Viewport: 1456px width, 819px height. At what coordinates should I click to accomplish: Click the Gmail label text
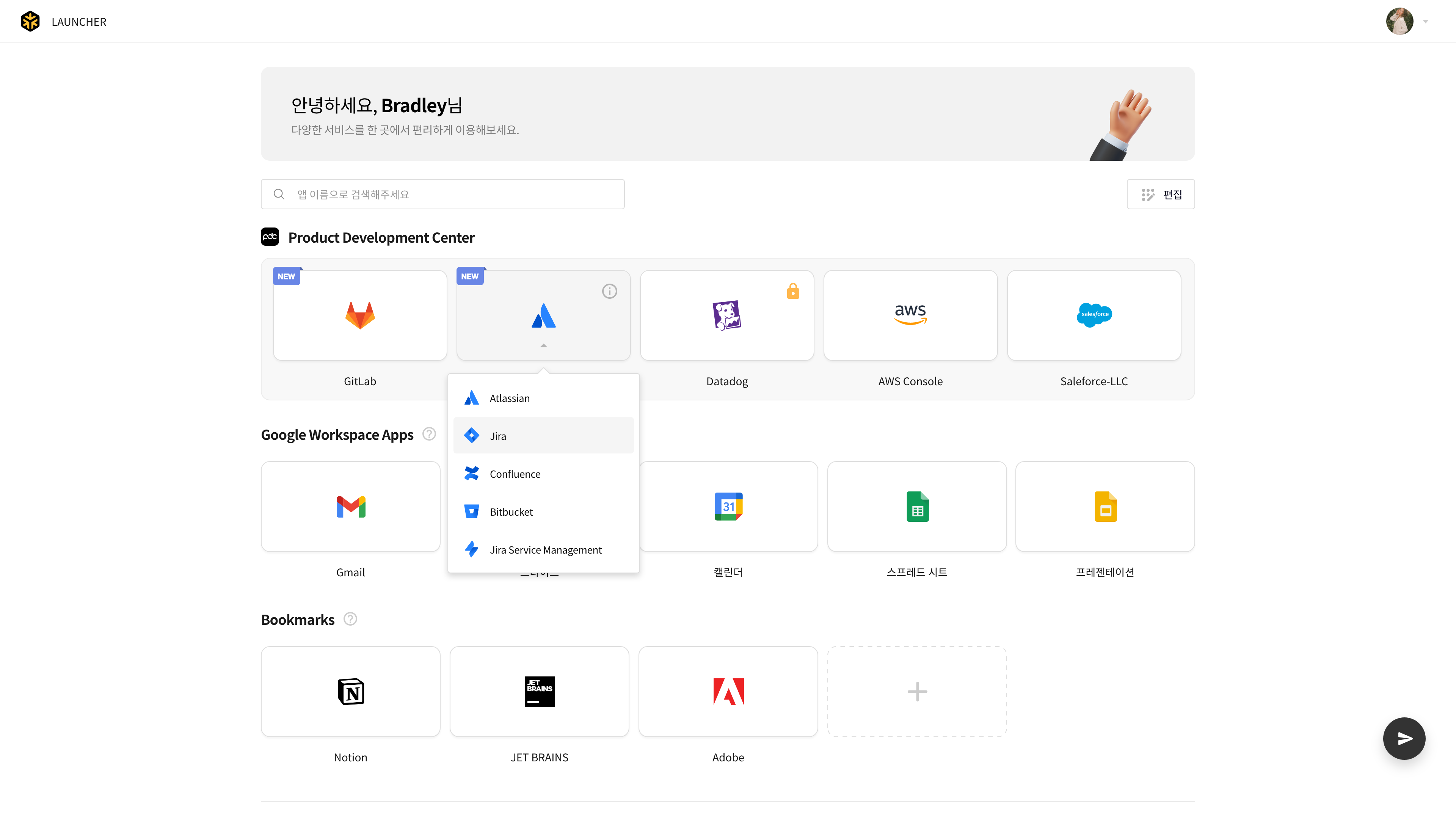350,572
